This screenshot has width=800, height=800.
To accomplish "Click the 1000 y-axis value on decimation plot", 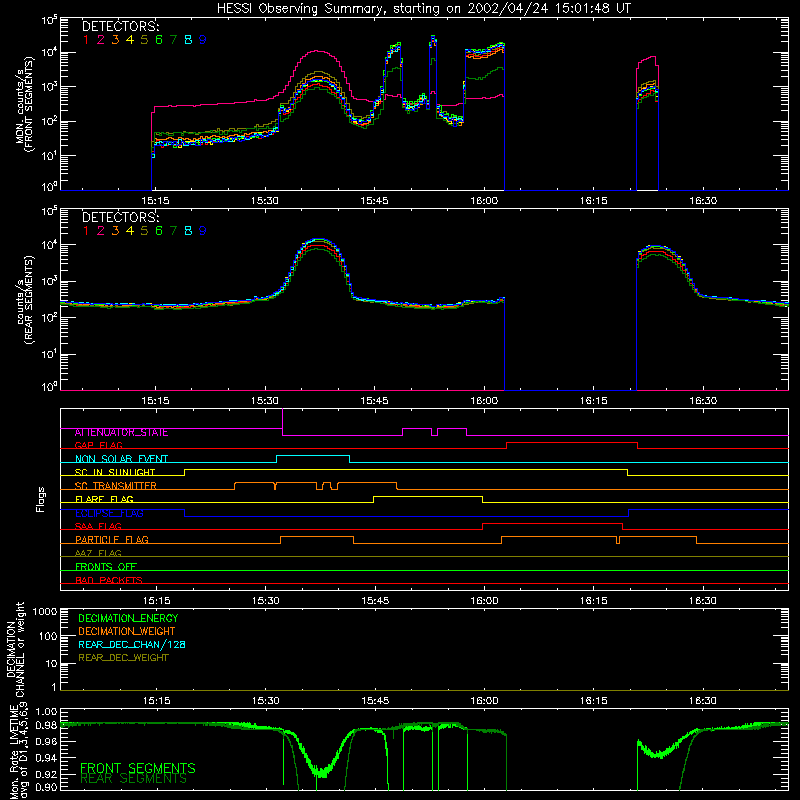I will 45,612.
